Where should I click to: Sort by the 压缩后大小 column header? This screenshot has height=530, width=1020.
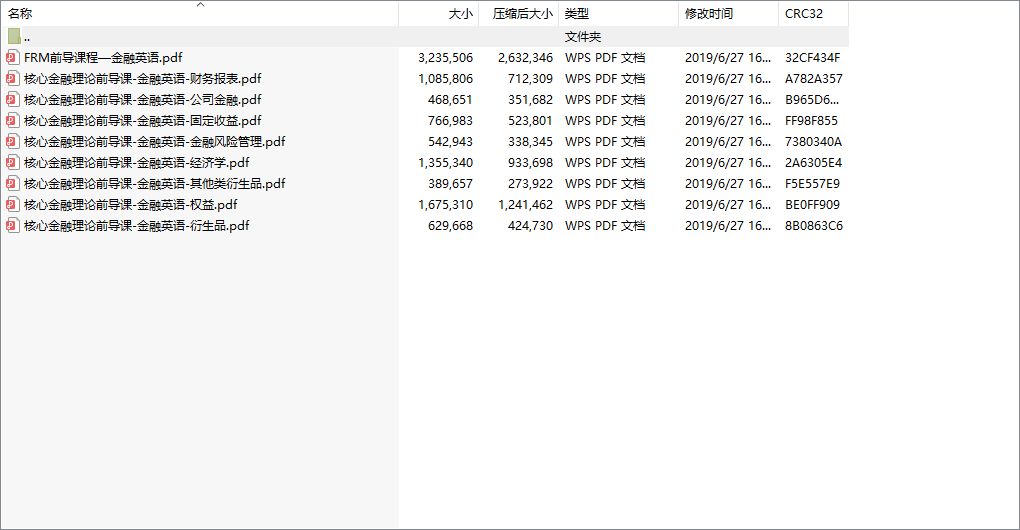tap(522, 14)
